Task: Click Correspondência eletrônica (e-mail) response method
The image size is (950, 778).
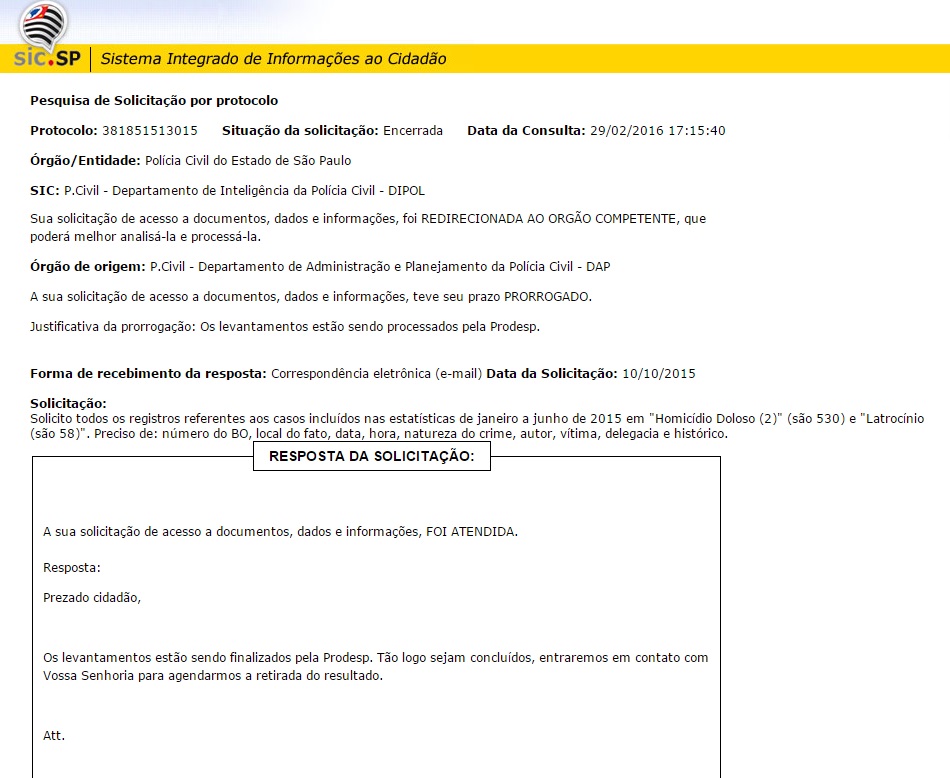Action: [376, 374]
